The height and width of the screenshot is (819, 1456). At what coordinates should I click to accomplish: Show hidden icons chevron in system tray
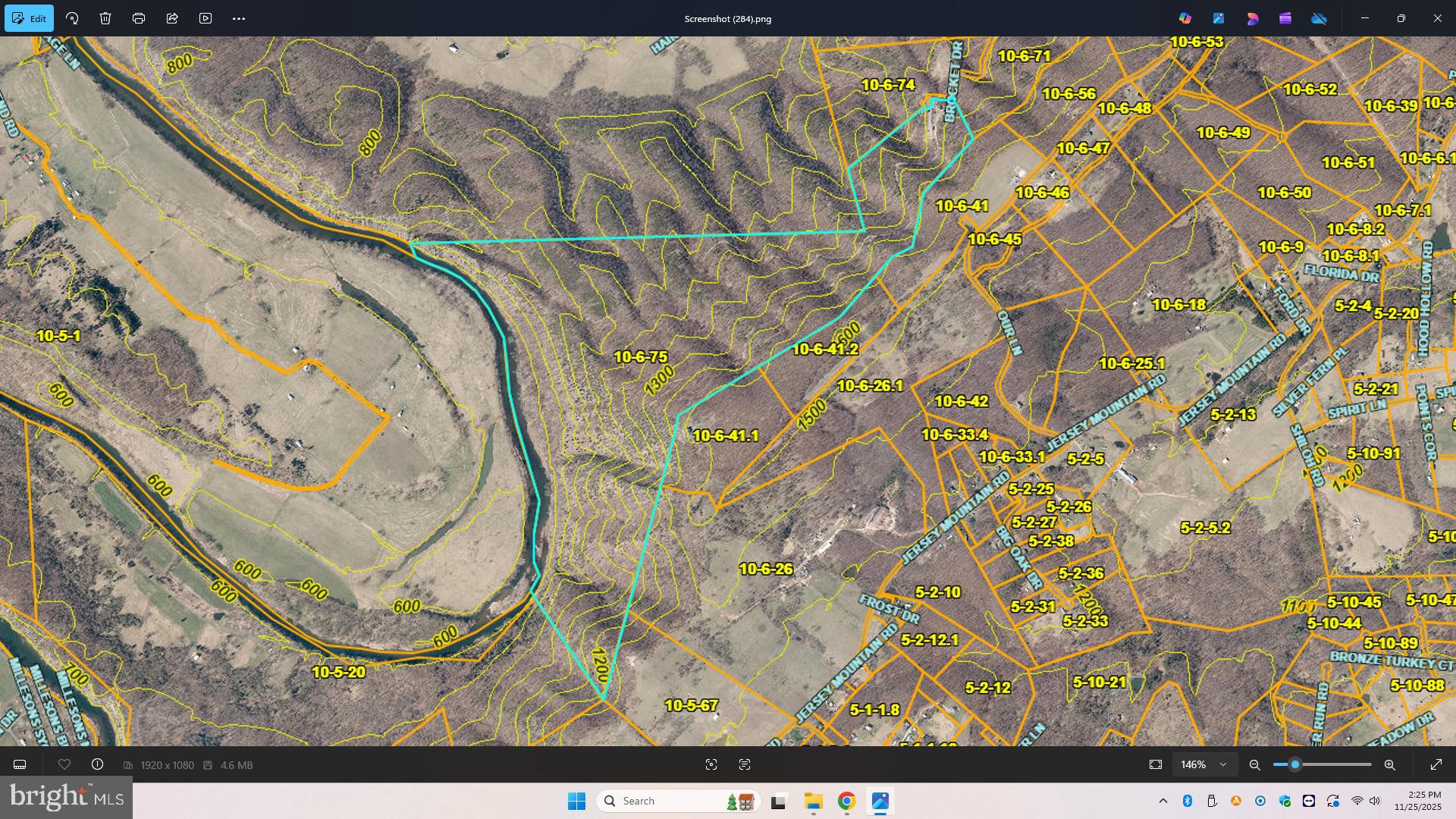pos(1163,801)
